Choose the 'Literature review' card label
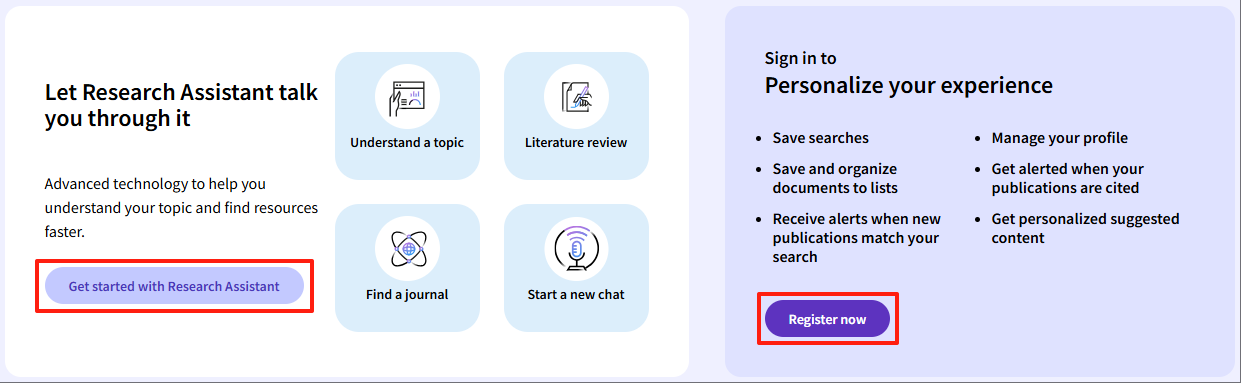Screen dimensions: 1241x383 pyautogui.click(x=576, y=142)
